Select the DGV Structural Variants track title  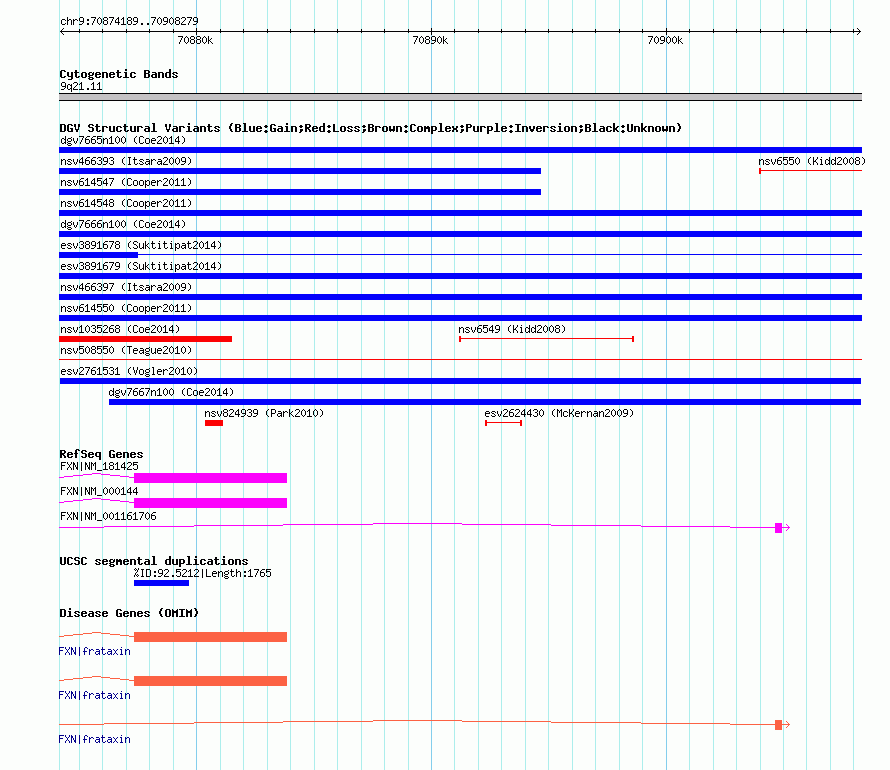[370, 128]
